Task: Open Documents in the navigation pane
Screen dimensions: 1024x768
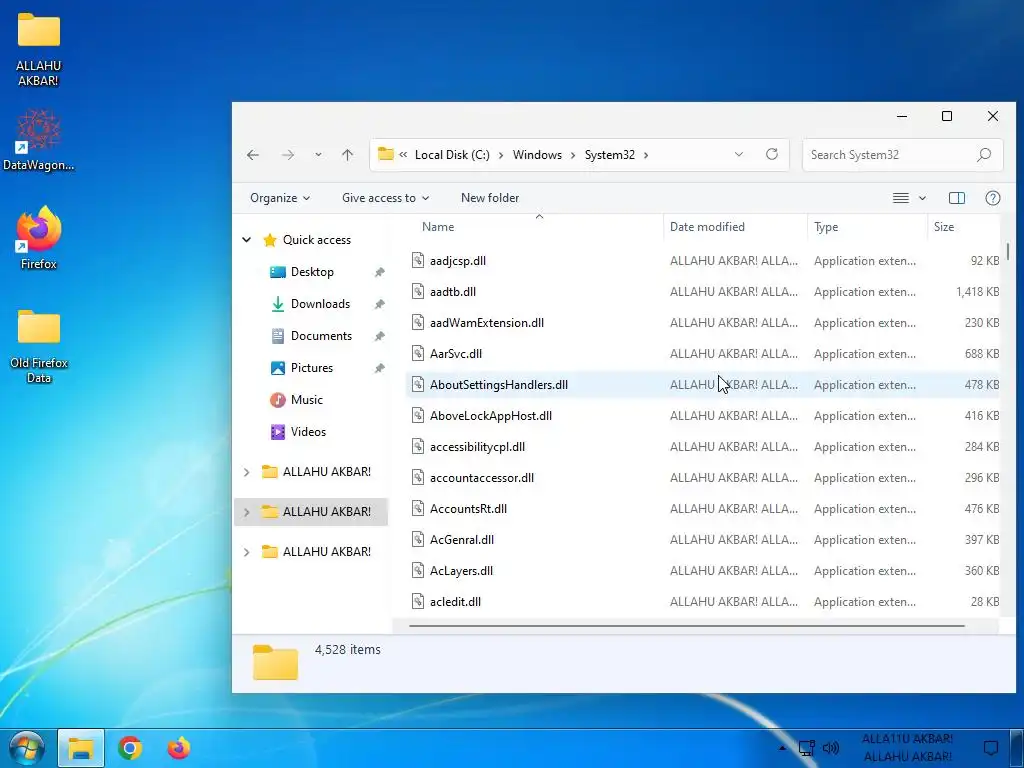Action: pyautogui.click(x=321, y=336)
